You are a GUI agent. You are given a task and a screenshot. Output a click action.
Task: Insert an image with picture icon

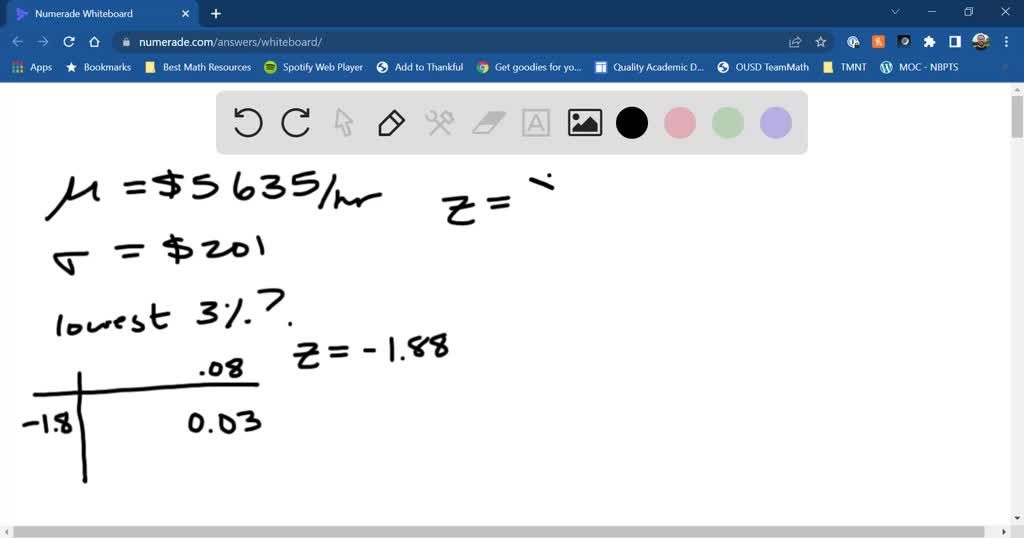point(584,123)
